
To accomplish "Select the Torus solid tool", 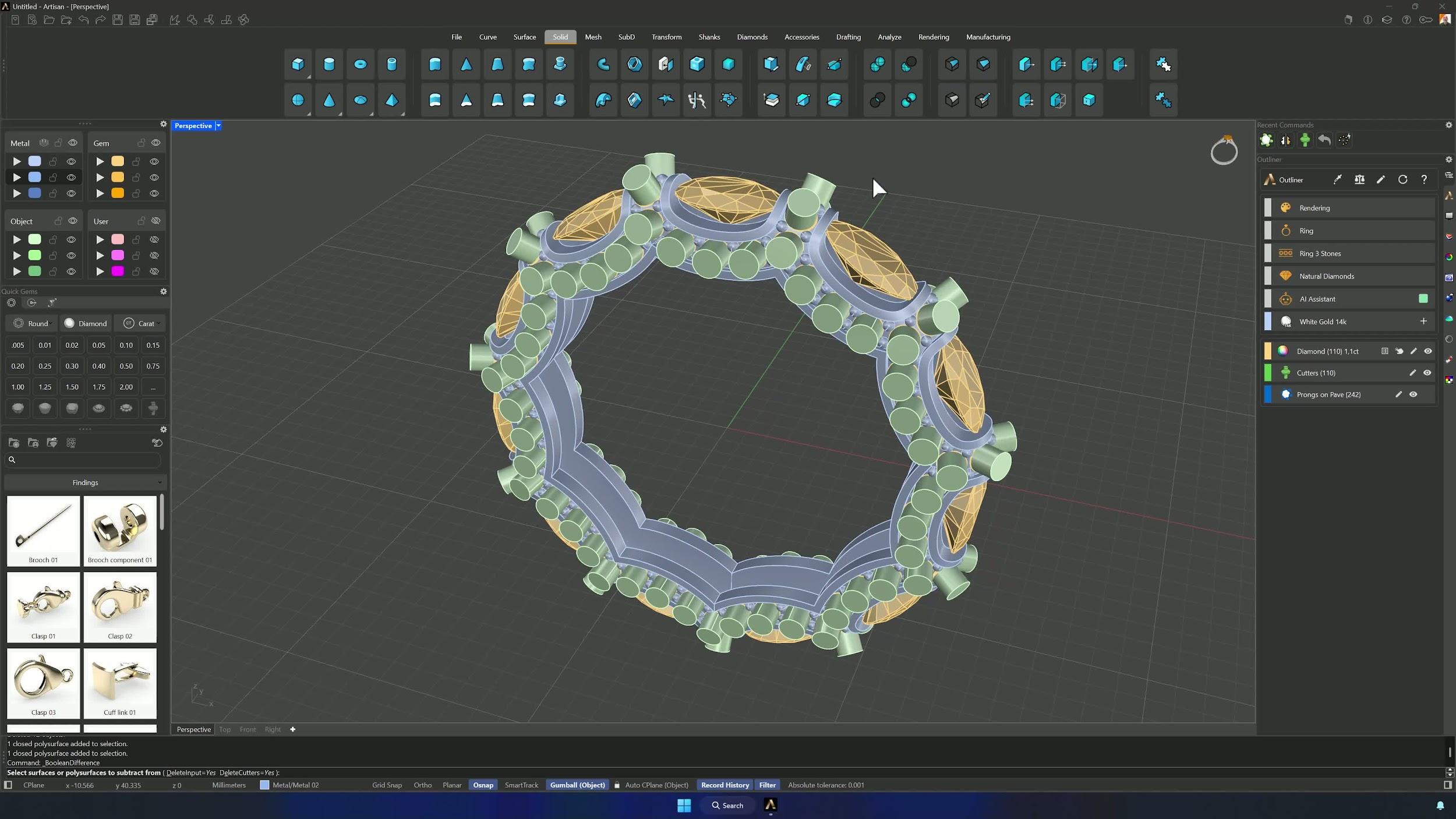I will click(x=361, y=64).
